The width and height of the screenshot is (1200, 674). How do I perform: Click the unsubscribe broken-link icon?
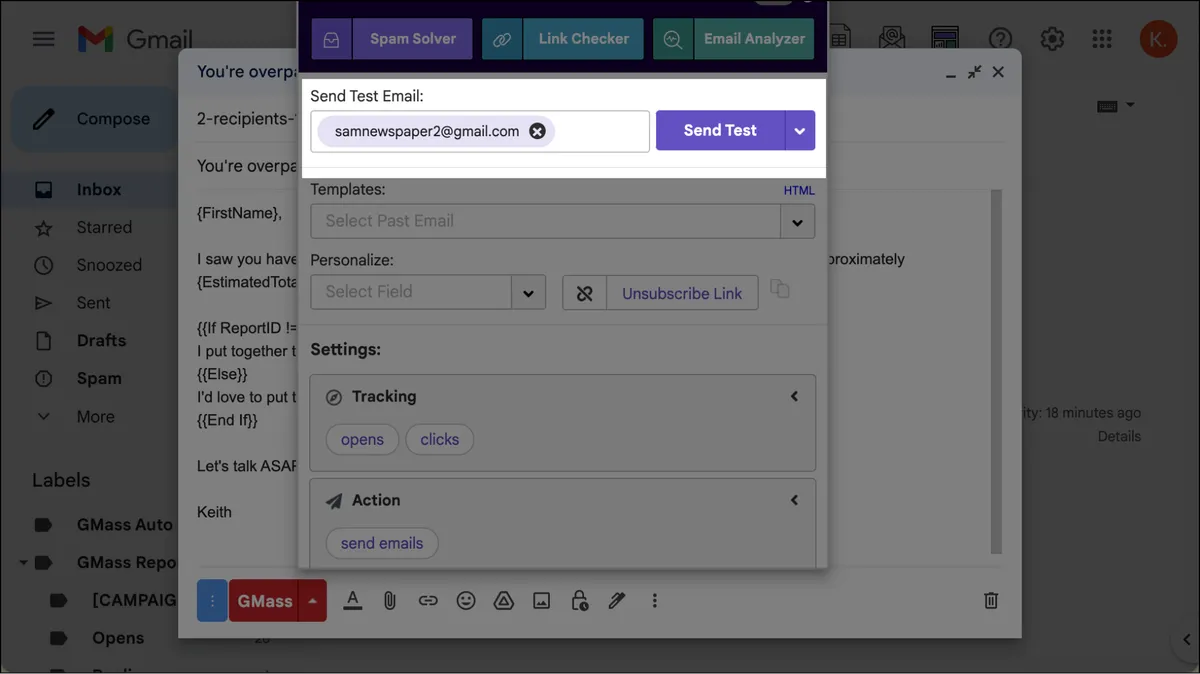pos(585,293)
